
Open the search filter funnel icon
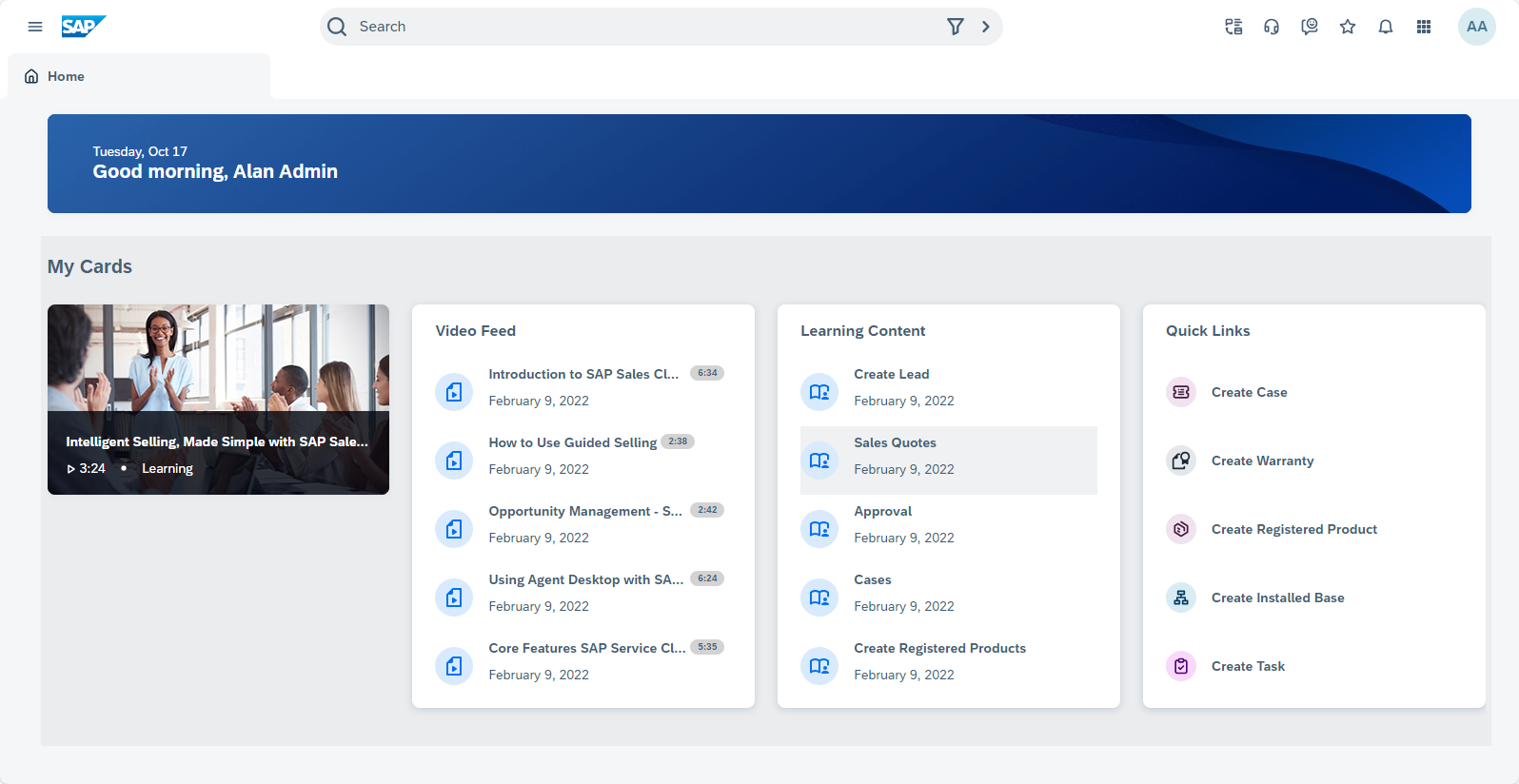(x=955, y=27)
